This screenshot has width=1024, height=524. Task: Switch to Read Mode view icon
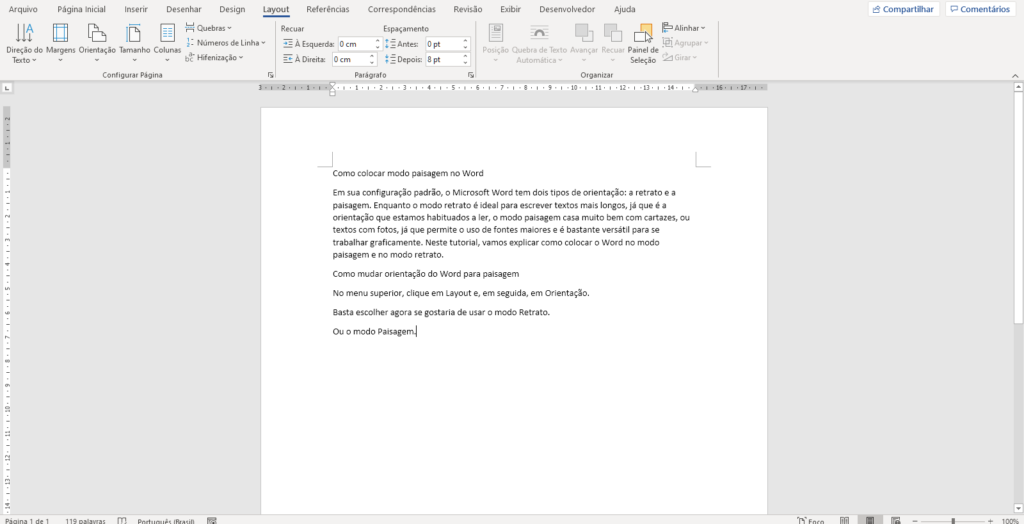(x=844, y=521)
